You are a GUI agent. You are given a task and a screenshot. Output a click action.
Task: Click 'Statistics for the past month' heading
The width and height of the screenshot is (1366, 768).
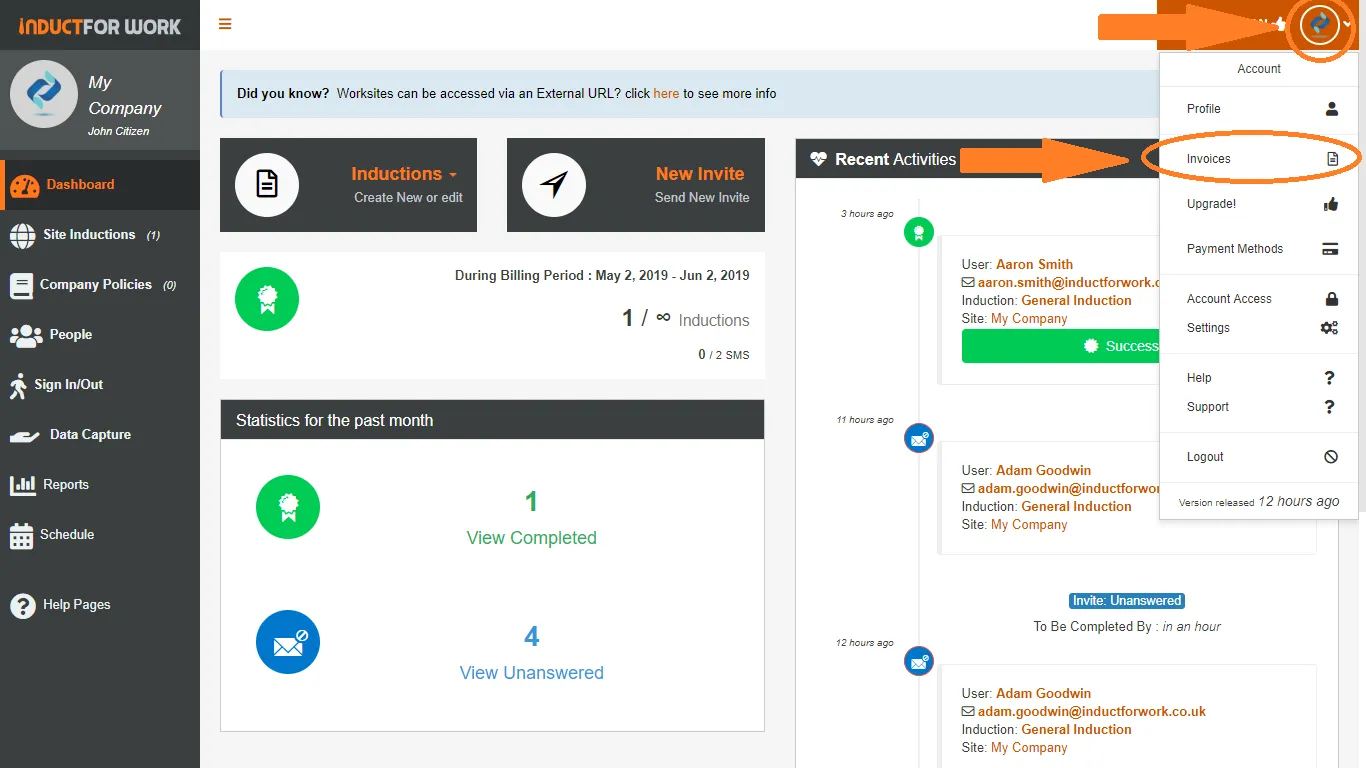(335, 421)
